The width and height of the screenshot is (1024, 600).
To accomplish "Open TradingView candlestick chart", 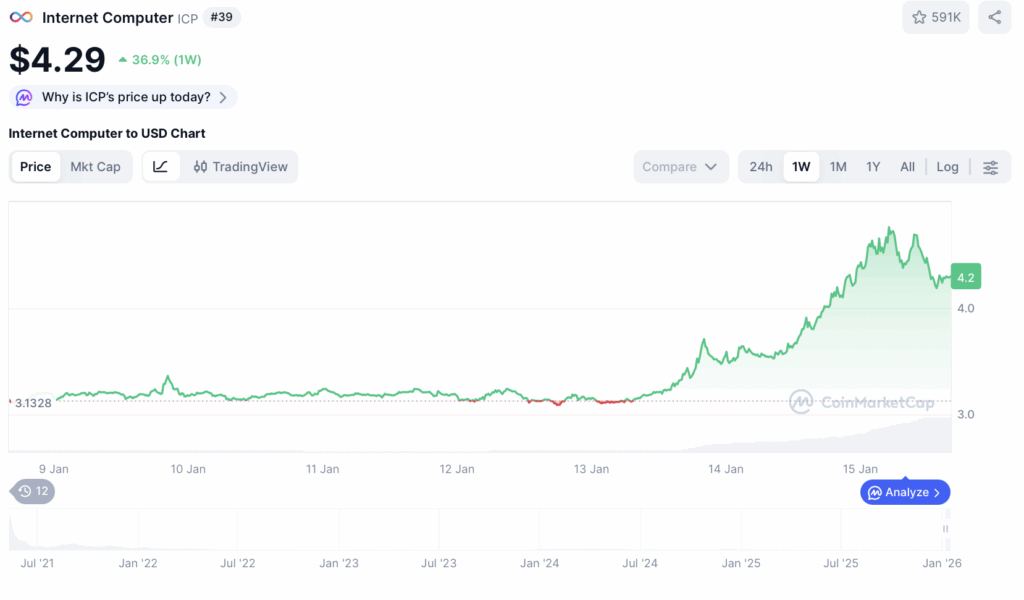I will click(x=240, y=166).
